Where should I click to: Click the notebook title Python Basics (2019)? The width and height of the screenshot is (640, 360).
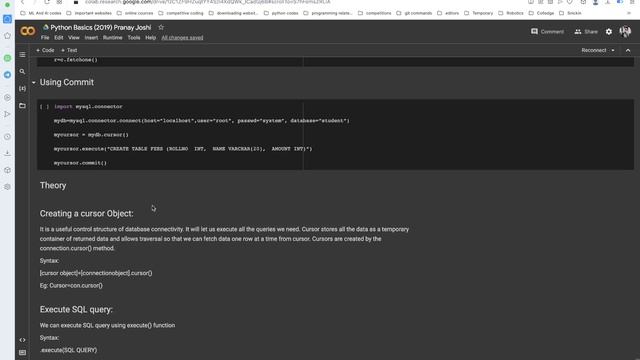point(100,27)
